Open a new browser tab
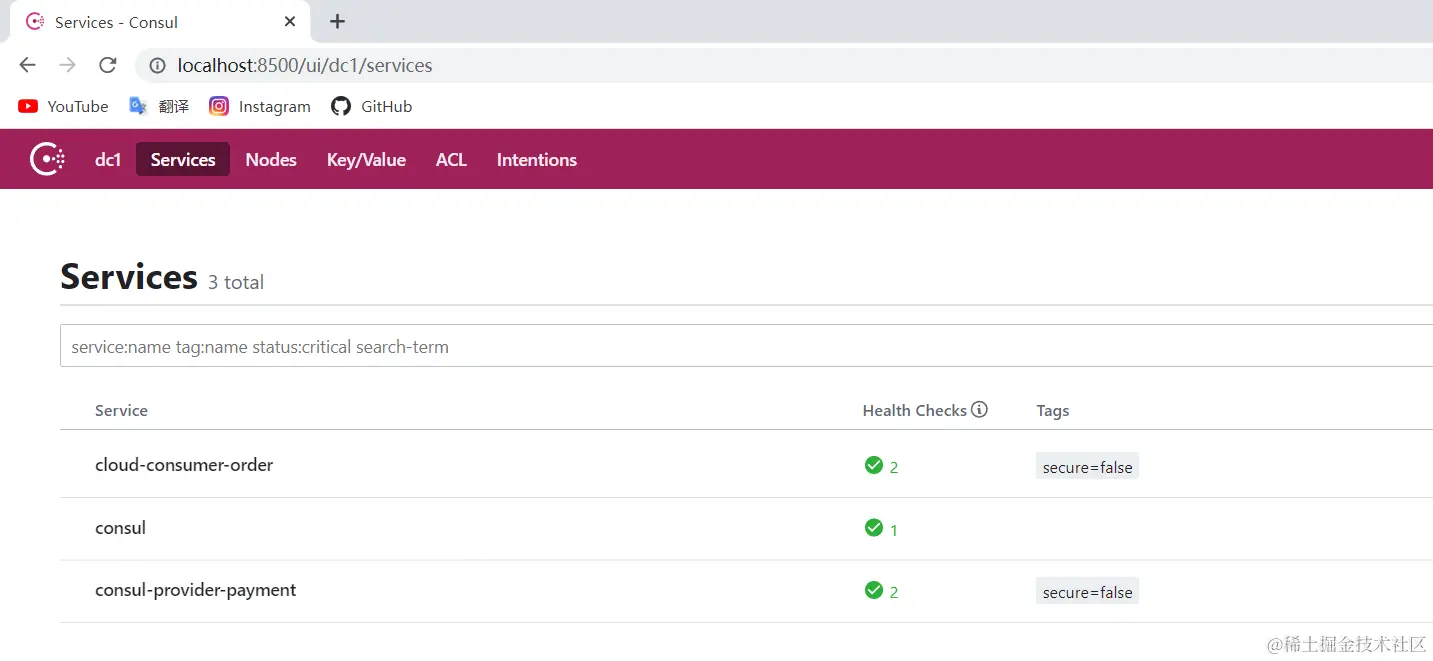 (337, 21)
